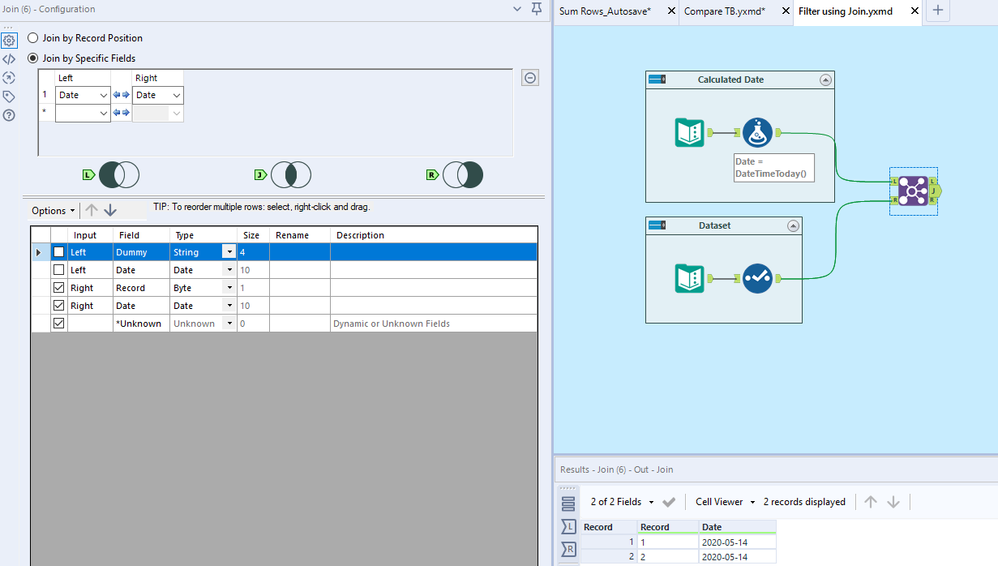Viewport: 998px width, 566px height.
Task: Click swap arrows for Date join row
Action: click(x=121, y=95)
